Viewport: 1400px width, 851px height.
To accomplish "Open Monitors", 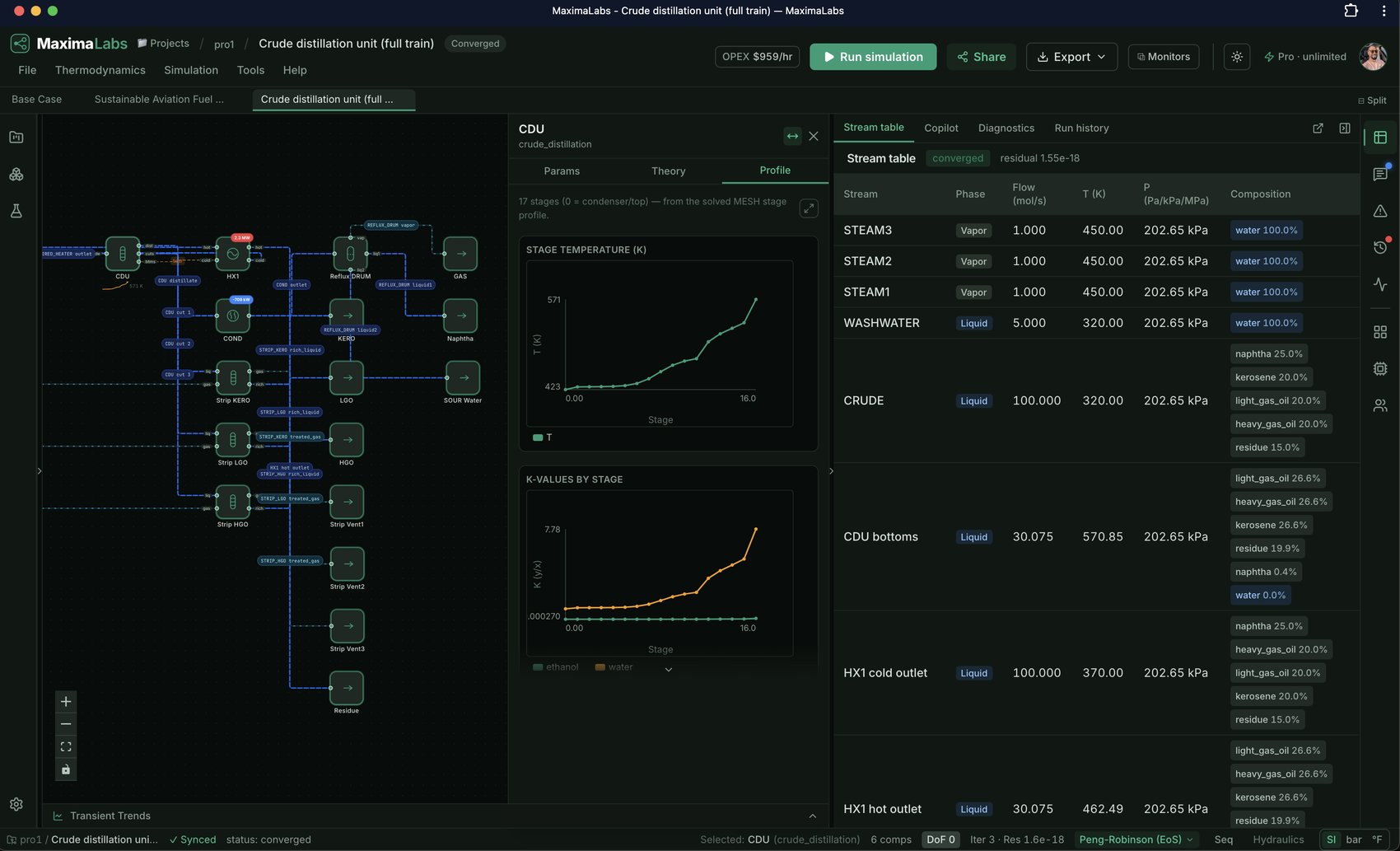I will [x=1163, y=57].
